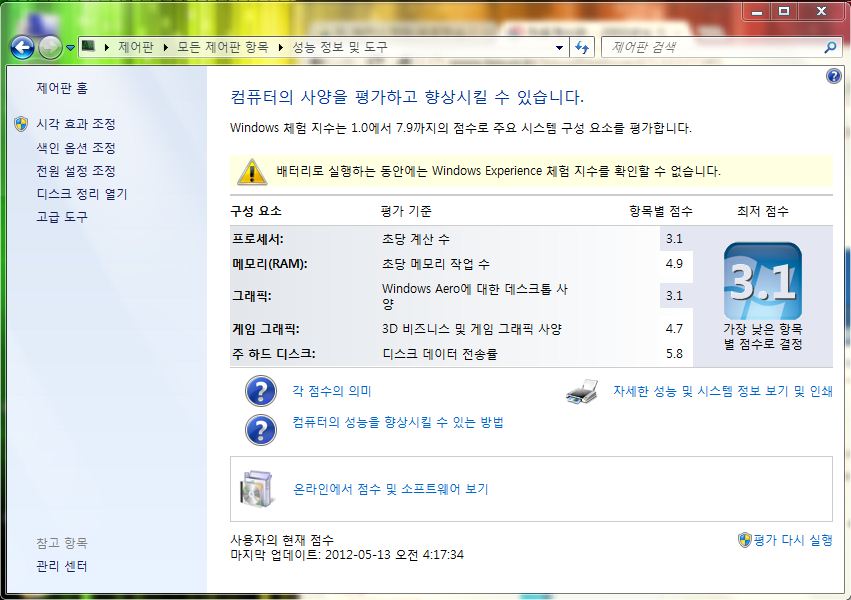Open 자세한 성능 및 시스템 정보 보기 및 인쇄
The width and height of the screenshot is (851, 600).
click(722, 391)
